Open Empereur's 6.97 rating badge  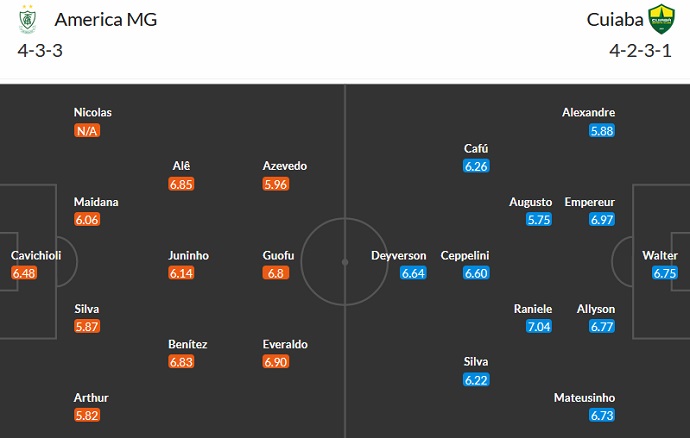pos(602,220)
